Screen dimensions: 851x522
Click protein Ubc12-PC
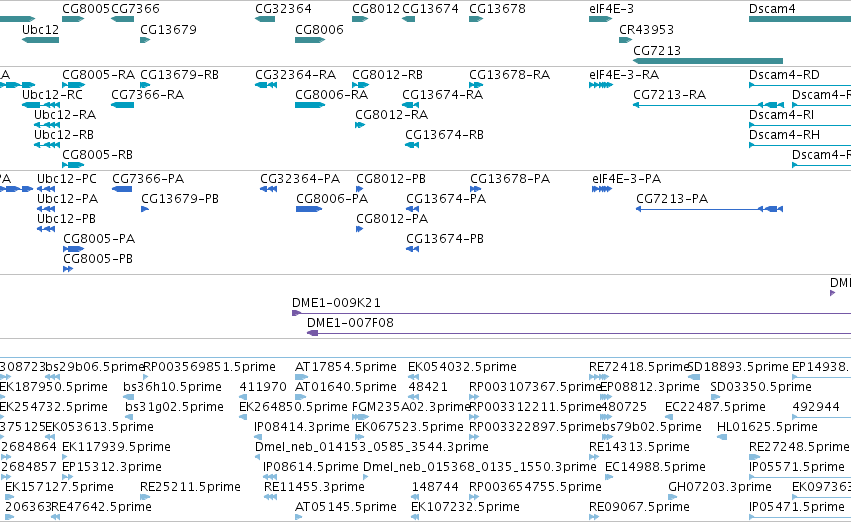click(x=46, y=189)
